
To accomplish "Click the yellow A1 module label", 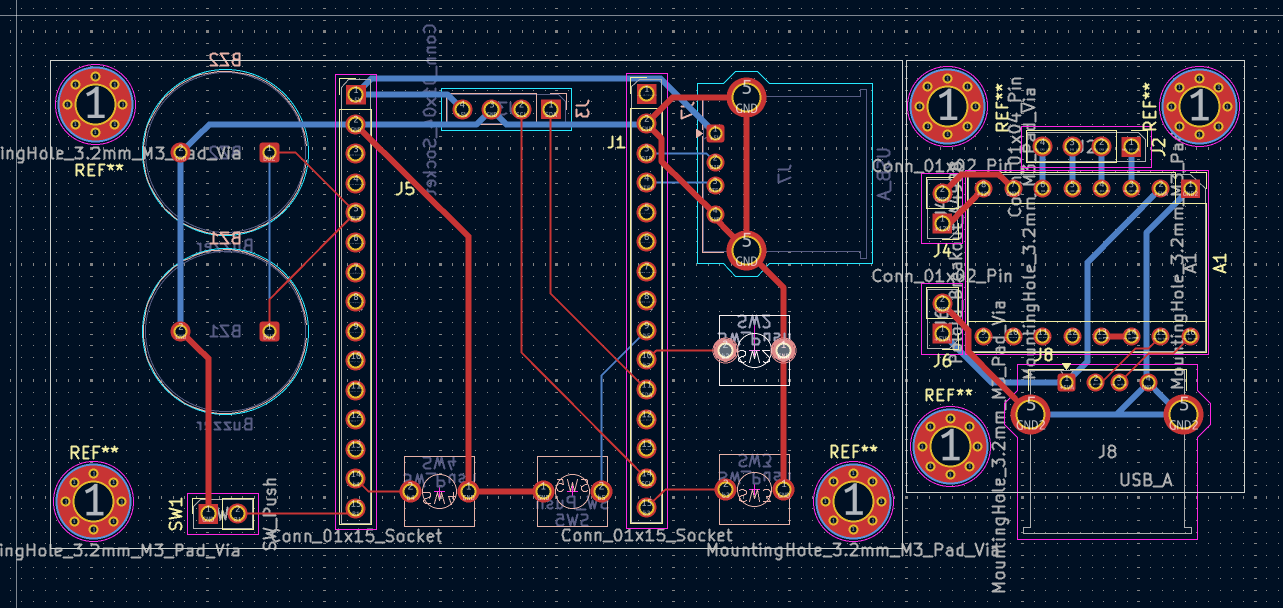I will coord(1220,264).
